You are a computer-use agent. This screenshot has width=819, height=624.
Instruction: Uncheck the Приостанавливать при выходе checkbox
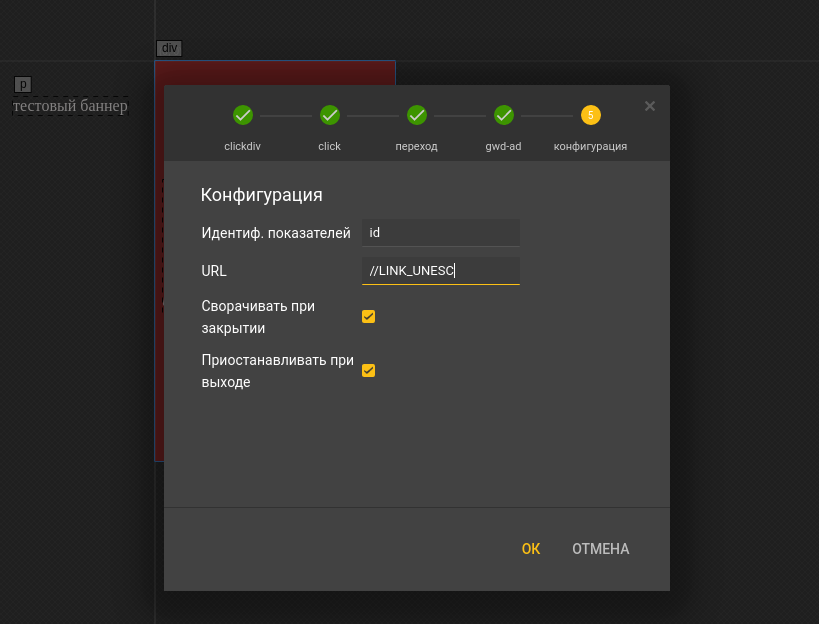[368, 371]
